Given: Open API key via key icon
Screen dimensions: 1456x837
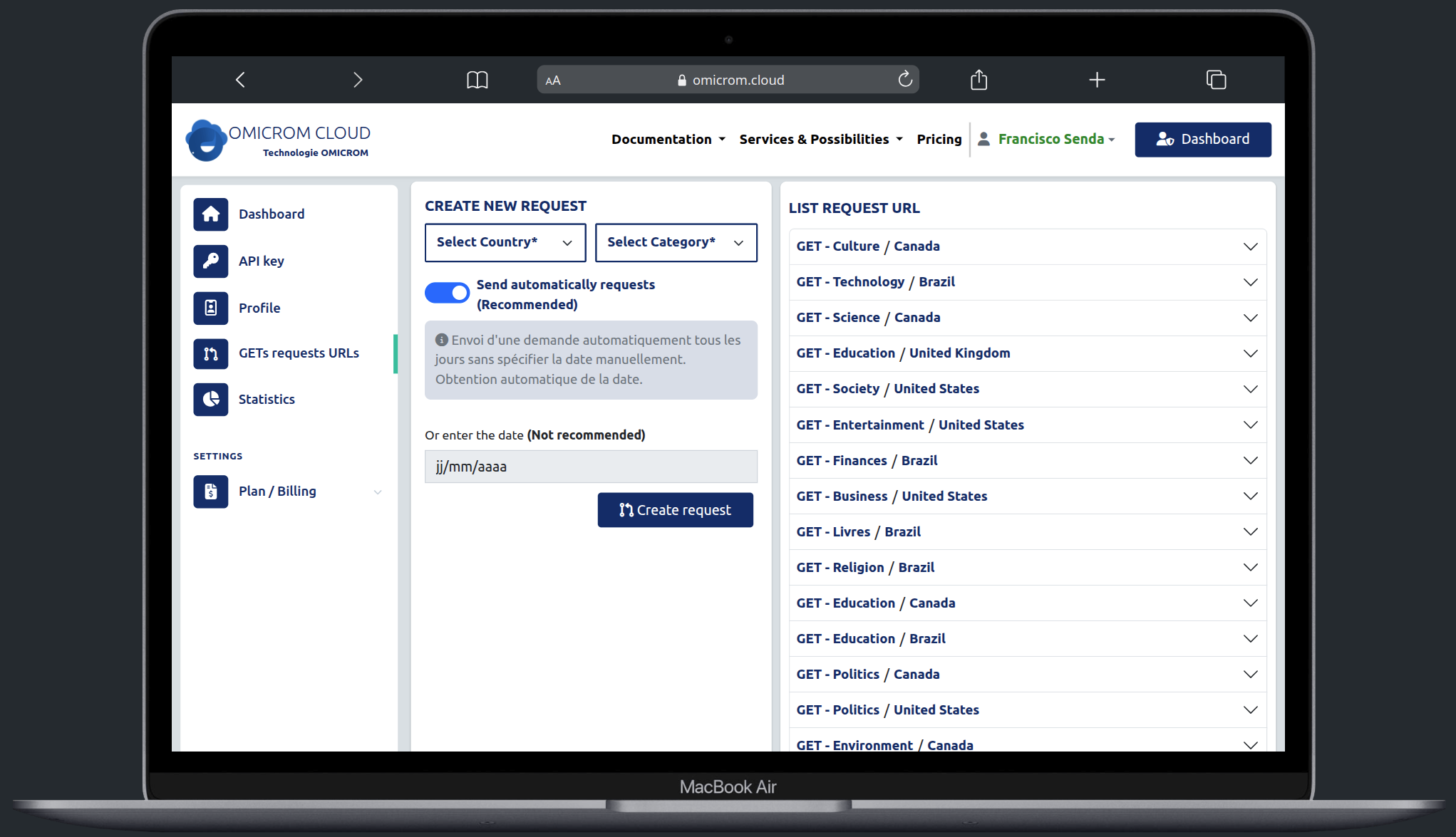Looking at the screenshot, I should [210, 261].
